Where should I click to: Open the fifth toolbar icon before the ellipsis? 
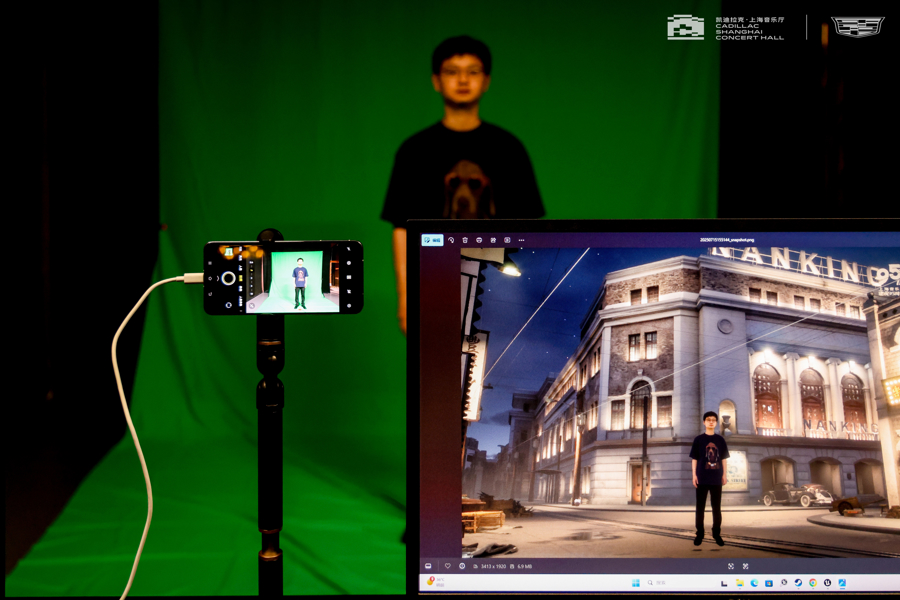click(493, 240)
